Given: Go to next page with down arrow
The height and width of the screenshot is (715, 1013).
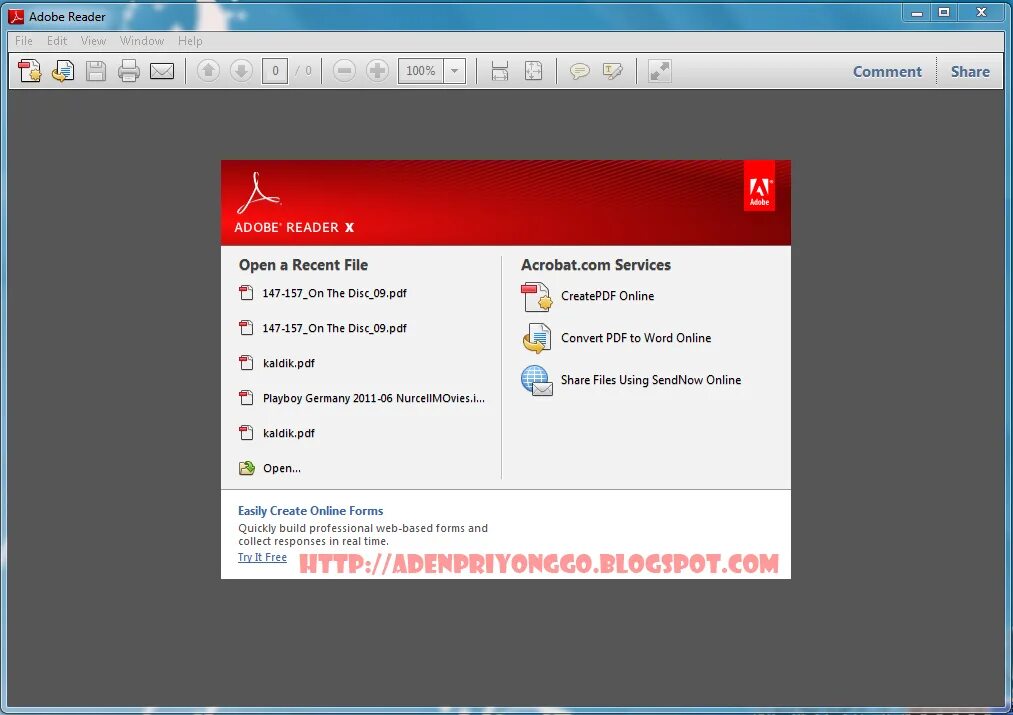Looking at the screenshot, I should [x=241, y=70].
